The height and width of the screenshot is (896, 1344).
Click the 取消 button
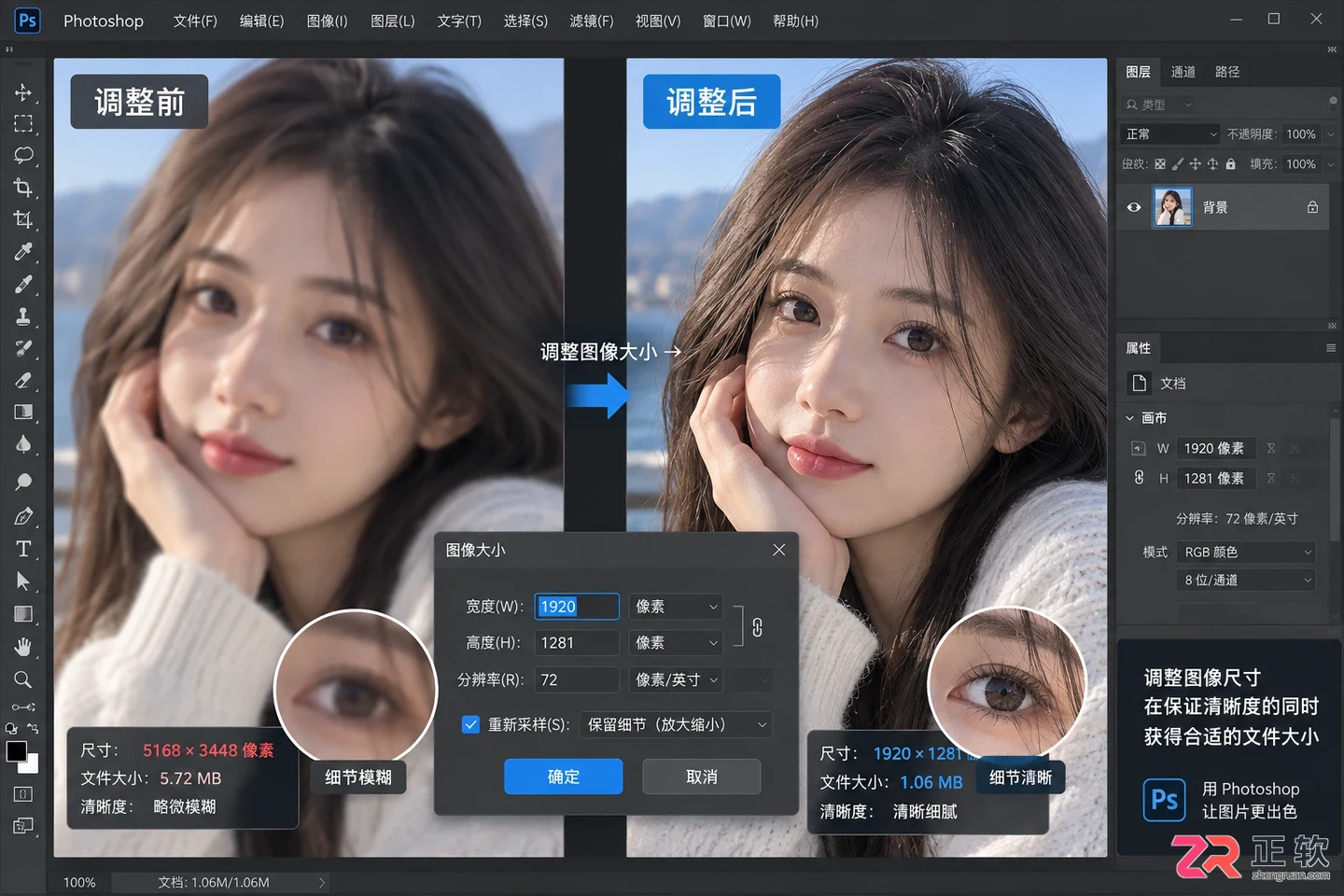702,777
